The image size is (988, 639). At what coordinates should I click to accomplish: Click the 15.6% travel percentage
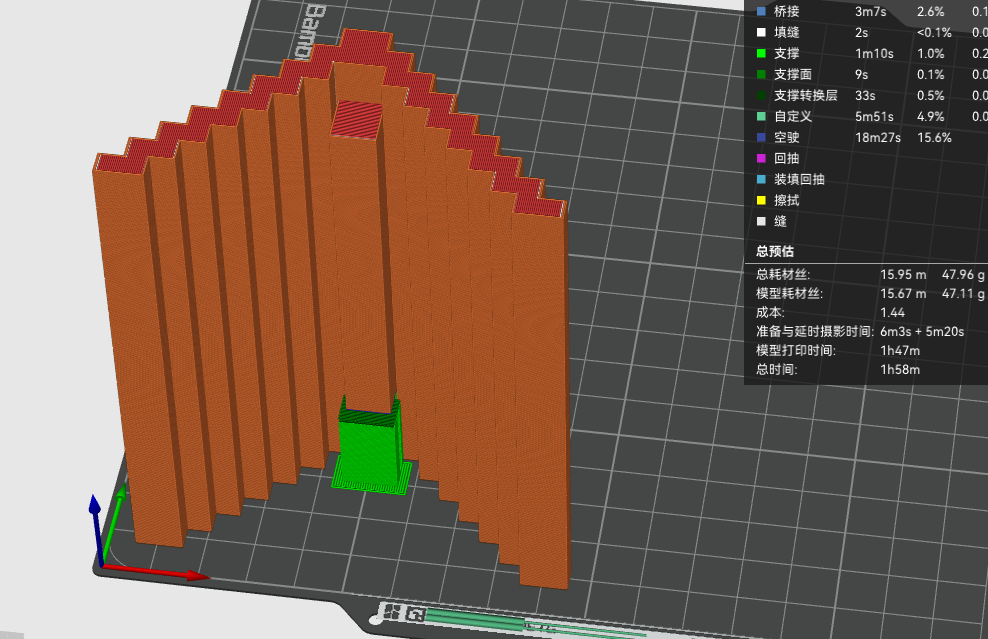pyautogui.click(x=934, y=137)
